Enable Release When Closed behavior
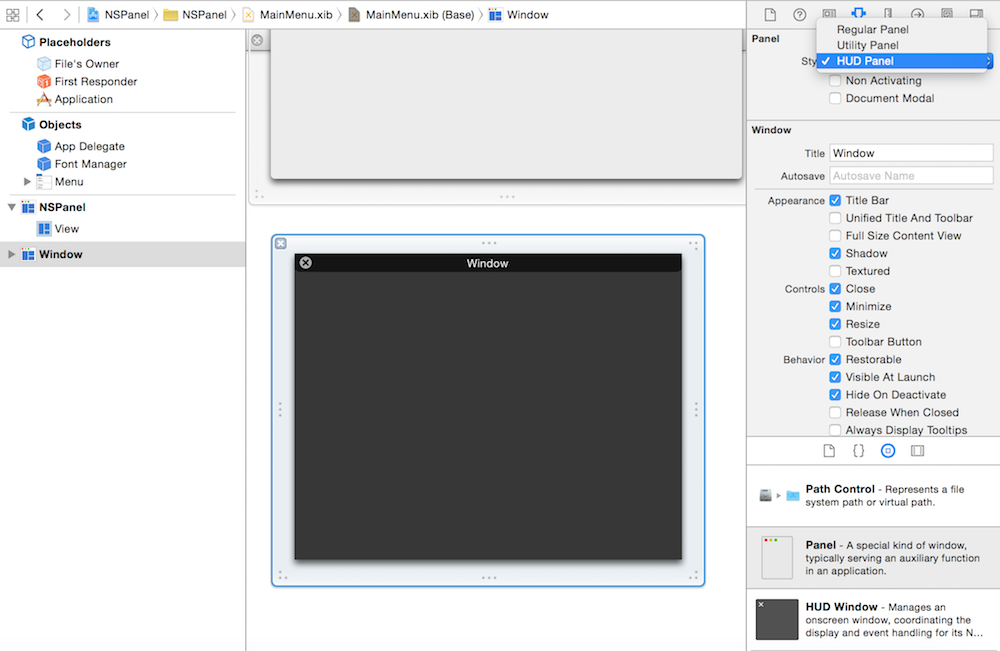Viewport: 1000px width, 651px height. pos(836,411)
